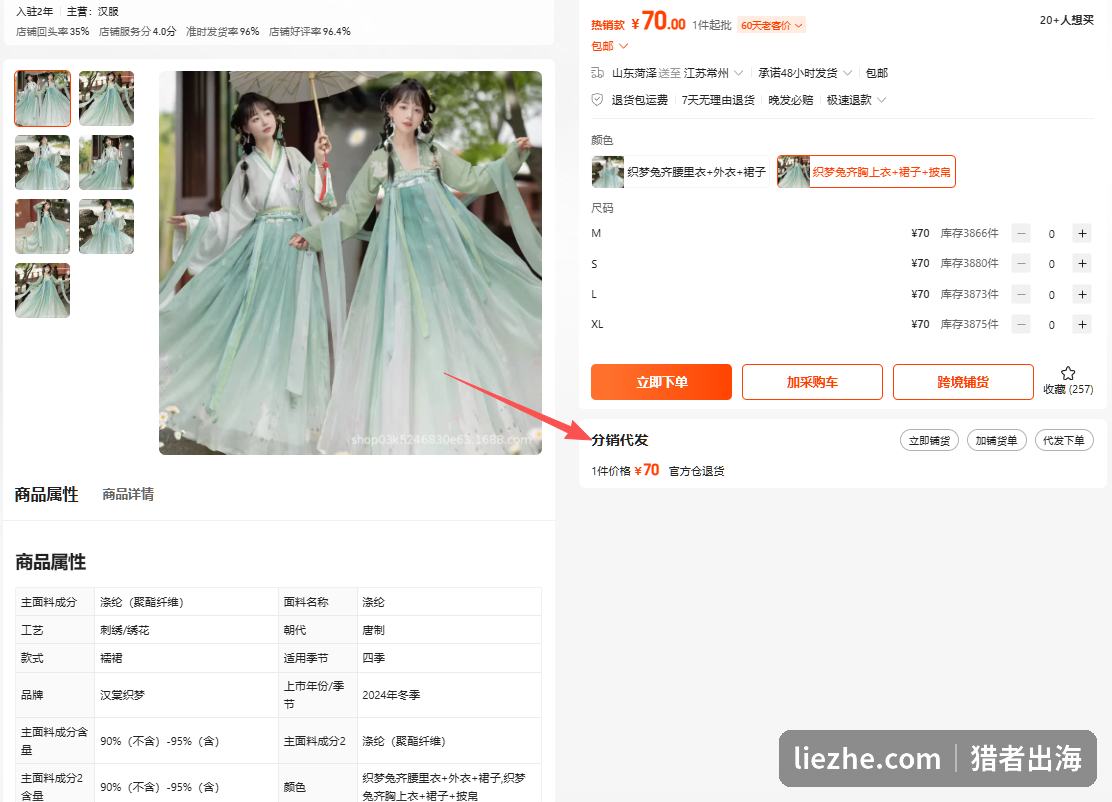This screenshot has width=1112, height=802.
Task: Decrease quantity for size M
Action: (x=1021, y=233)
